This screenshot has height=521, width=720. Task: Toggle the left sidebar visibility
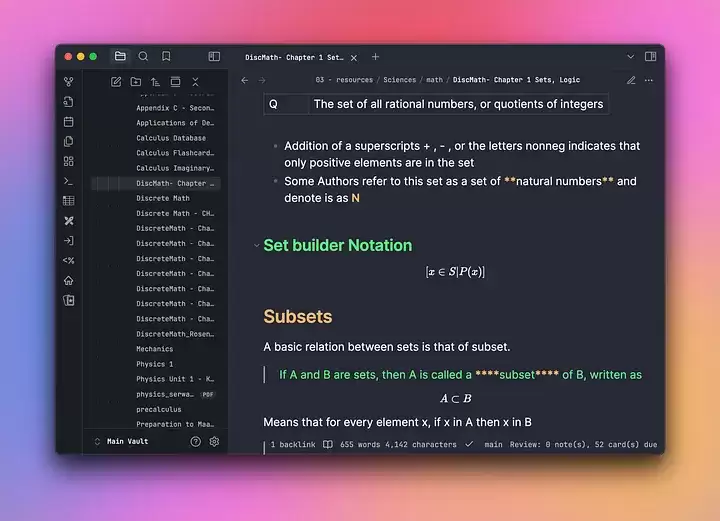click(214, 57)
